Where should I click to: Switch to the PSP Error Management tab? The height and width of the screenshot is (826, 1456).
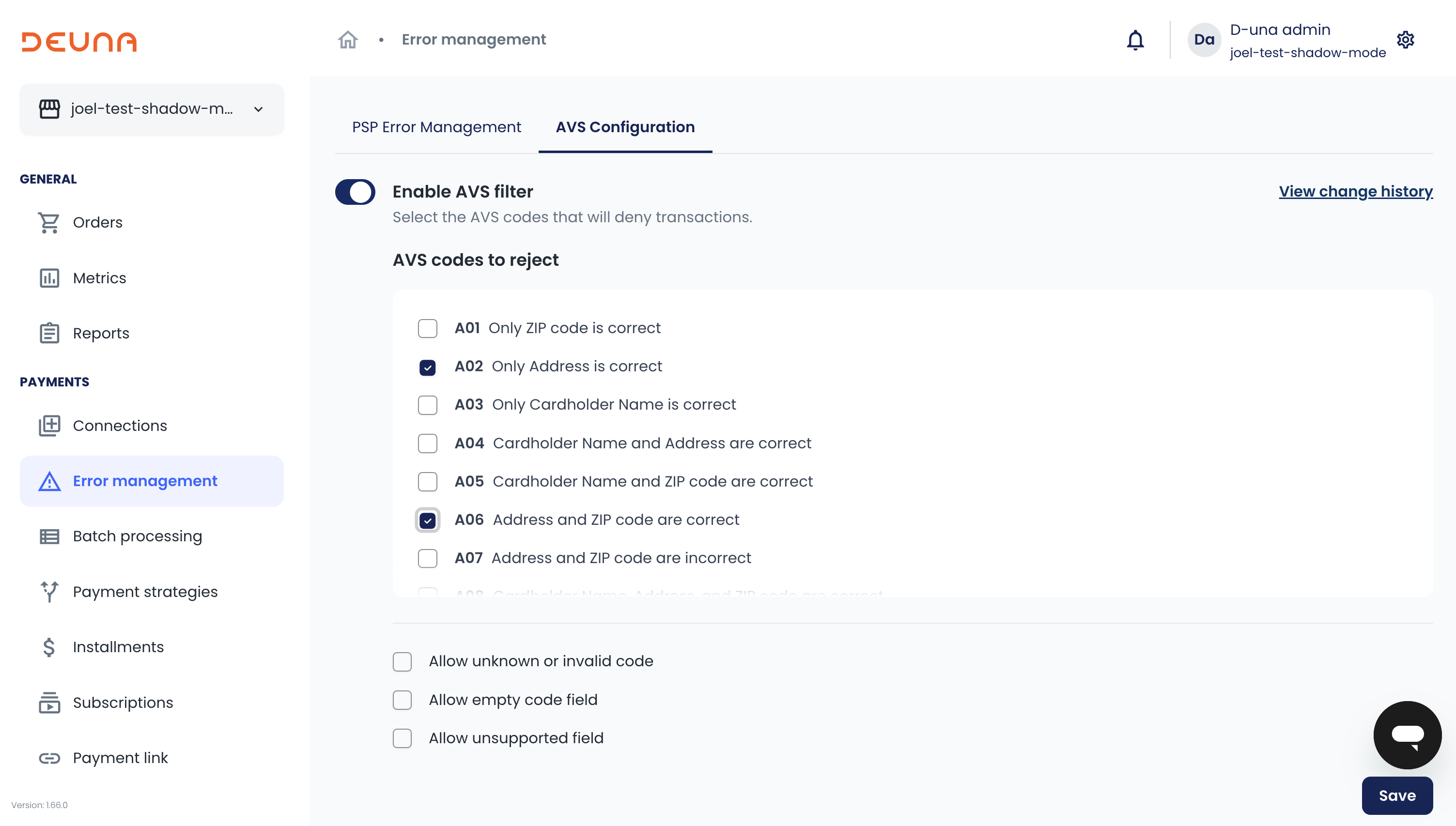tap(436, 127)
